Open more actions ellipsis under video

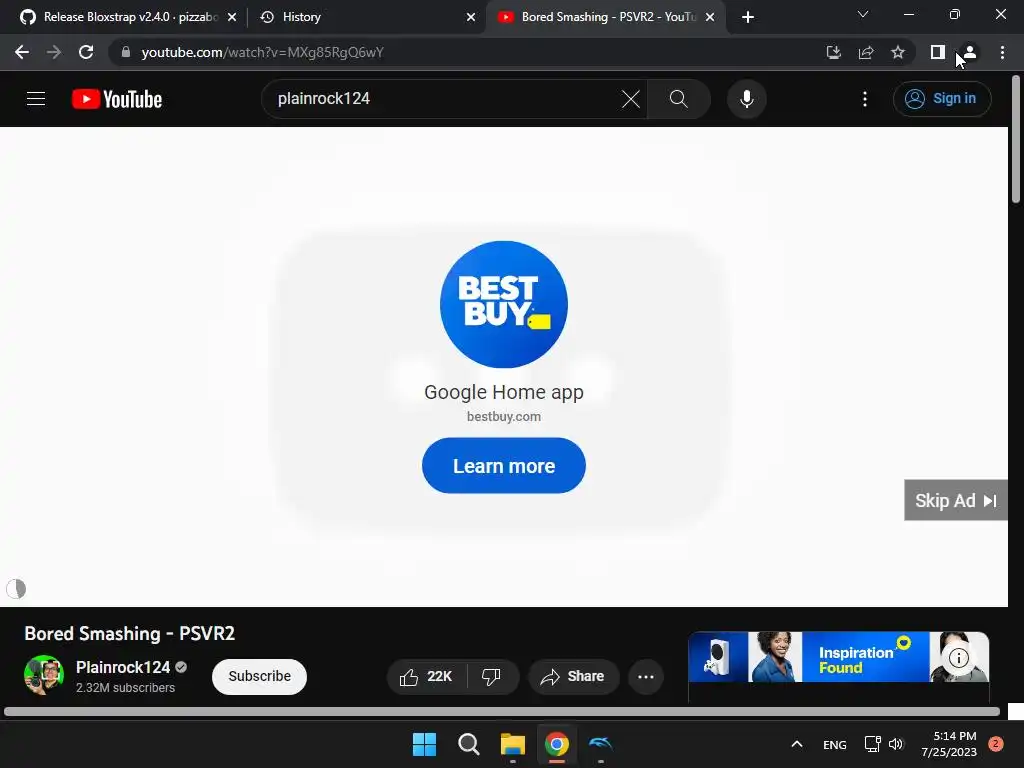(x=646, y=677)
